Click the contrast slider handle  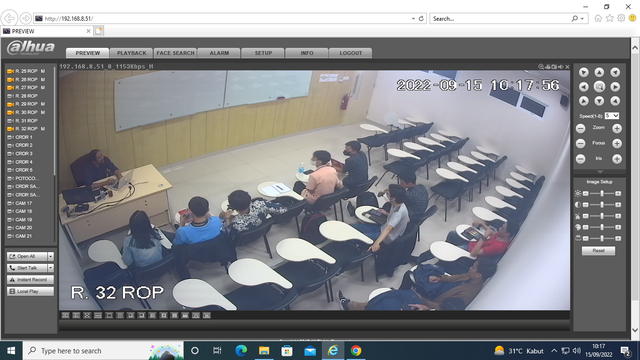602,204
